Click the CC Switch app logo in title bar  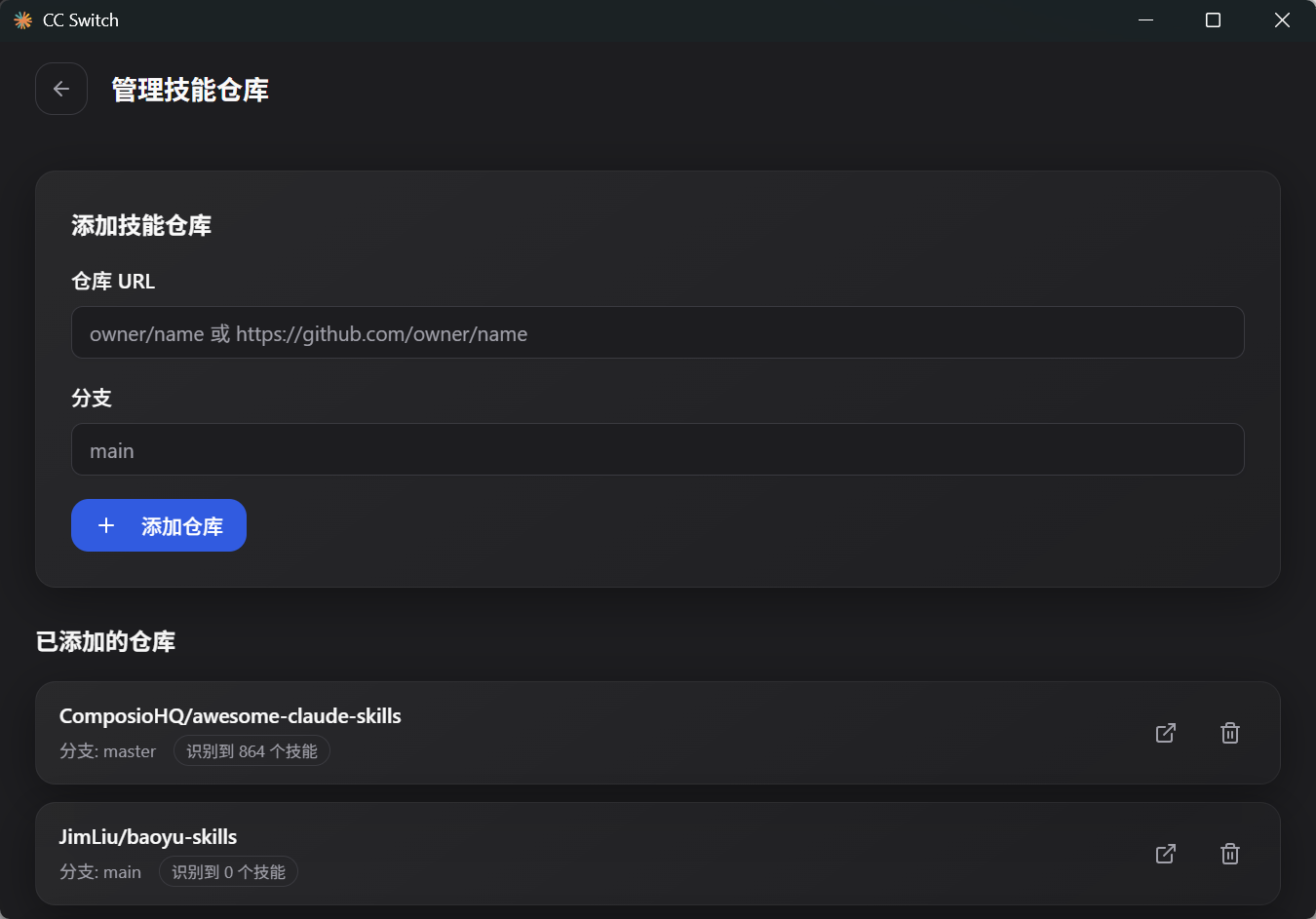coord(22,20)
